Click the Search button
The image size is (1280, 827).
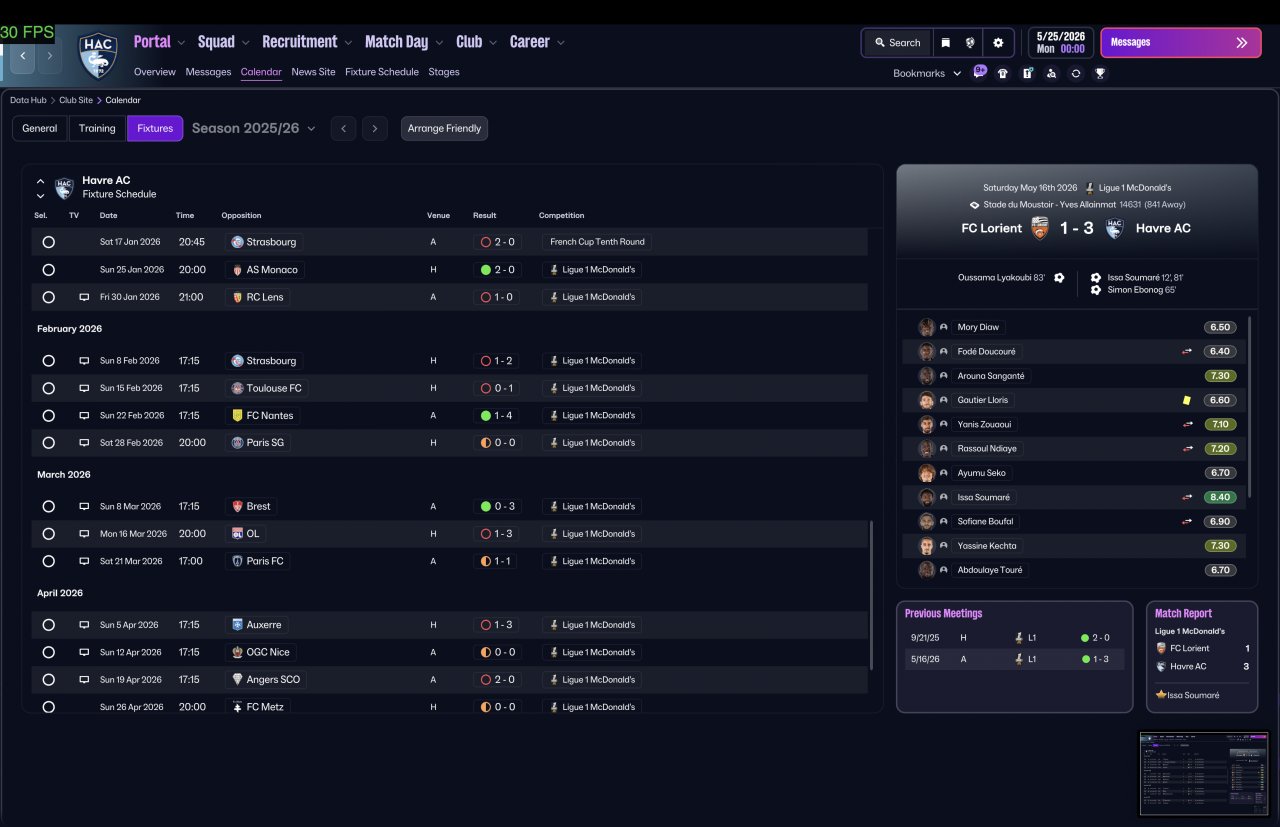coord(897,43)
